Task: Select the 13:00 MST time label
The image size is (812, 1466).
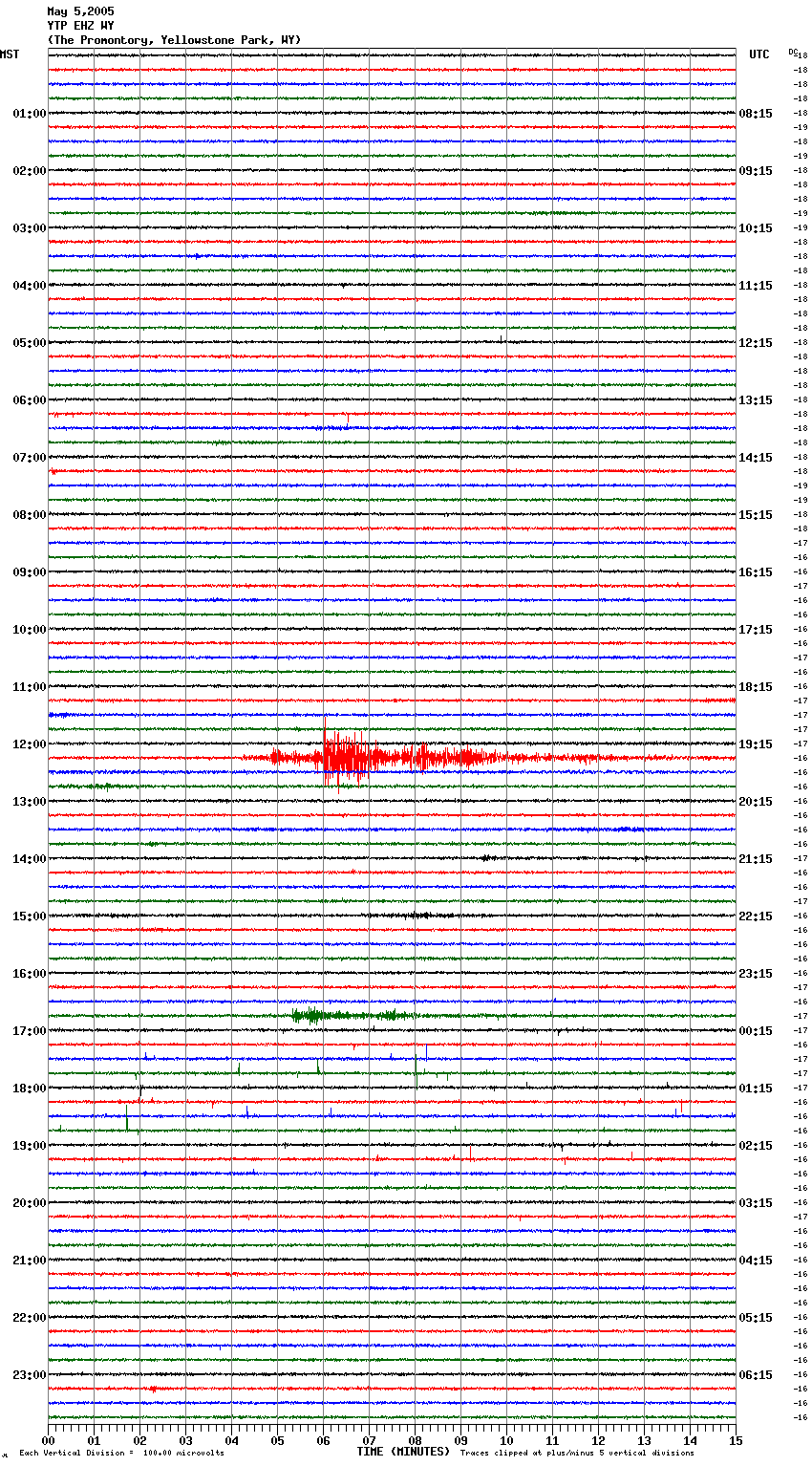Action: [30, 802]
